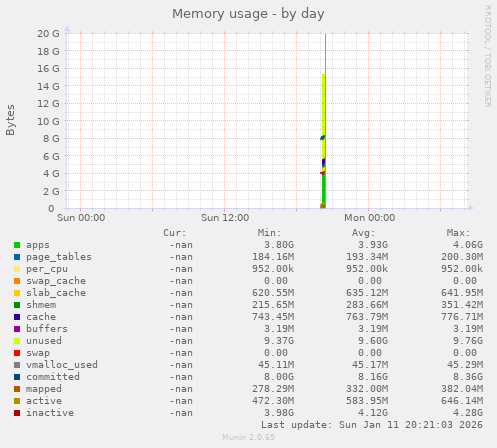Image resolution: width=497 pixels, height=448 pixels.
Task: Click the 'shmem' legend label
Action: 41,305
